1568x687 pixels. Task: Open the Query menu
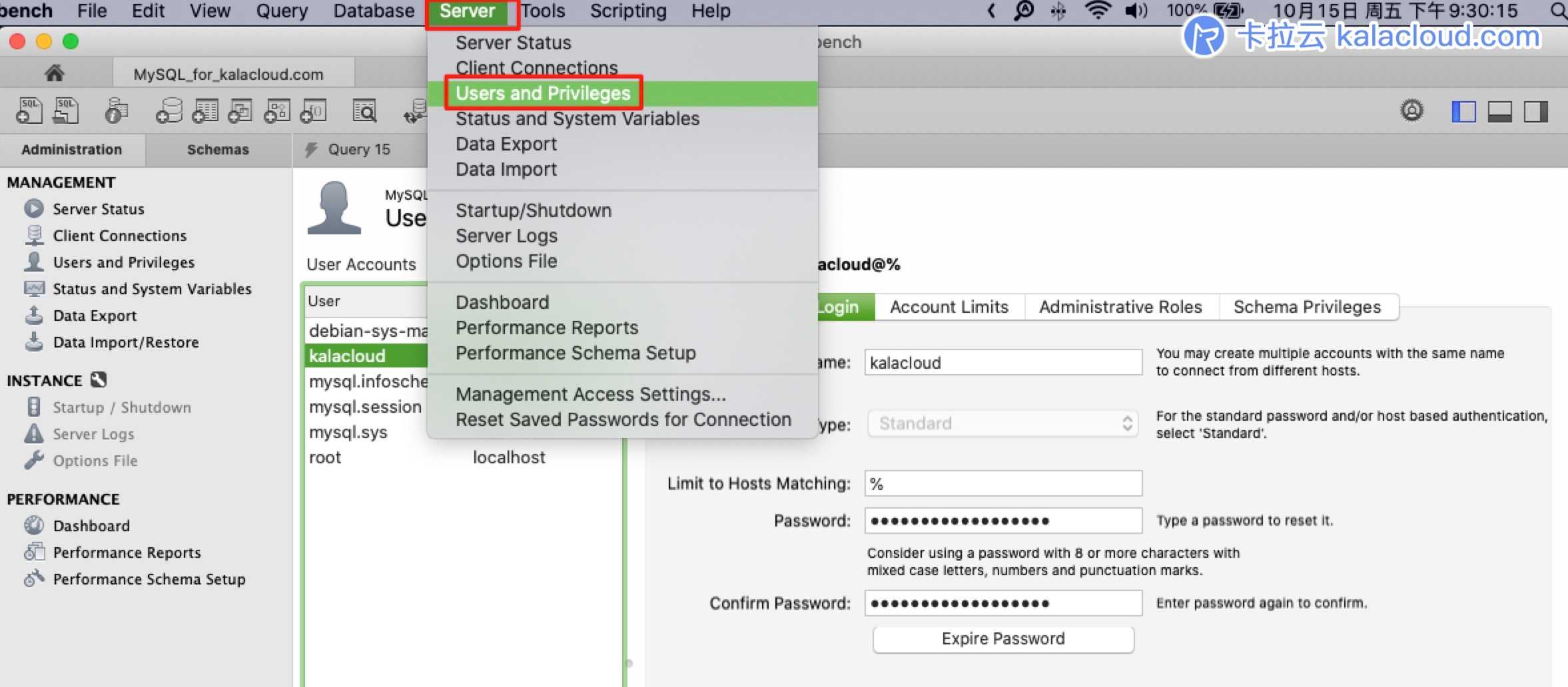282,11
